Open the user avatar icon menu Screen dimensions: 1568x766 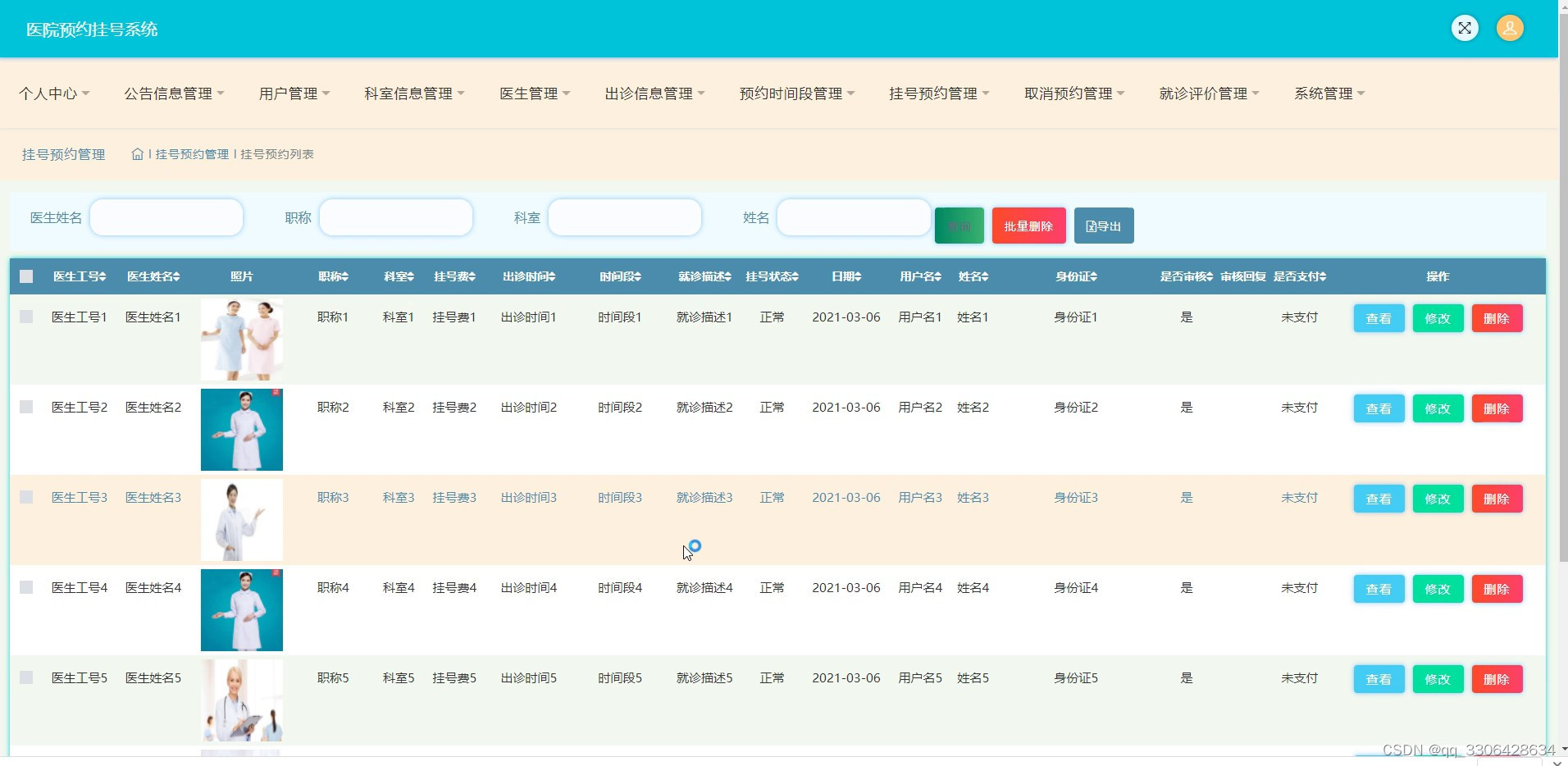pos(1510,28)
